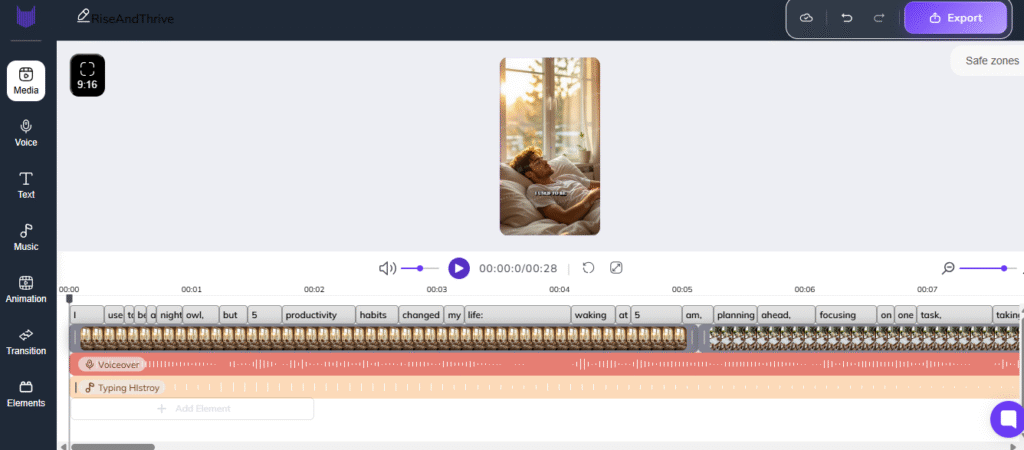Open the Music panel
Screen dimensions: 1024x450
pyautogui.click(x=26, y=238)
